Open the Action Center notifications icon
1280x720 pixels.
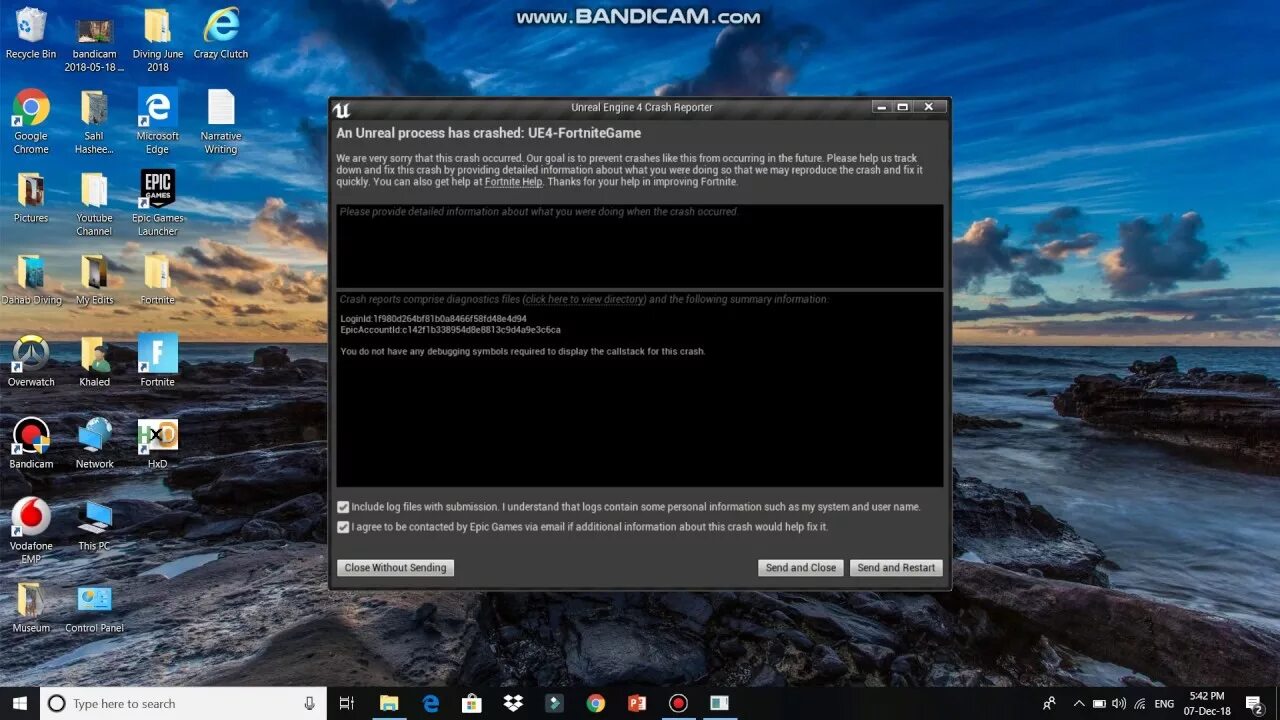coord(1254,703)
